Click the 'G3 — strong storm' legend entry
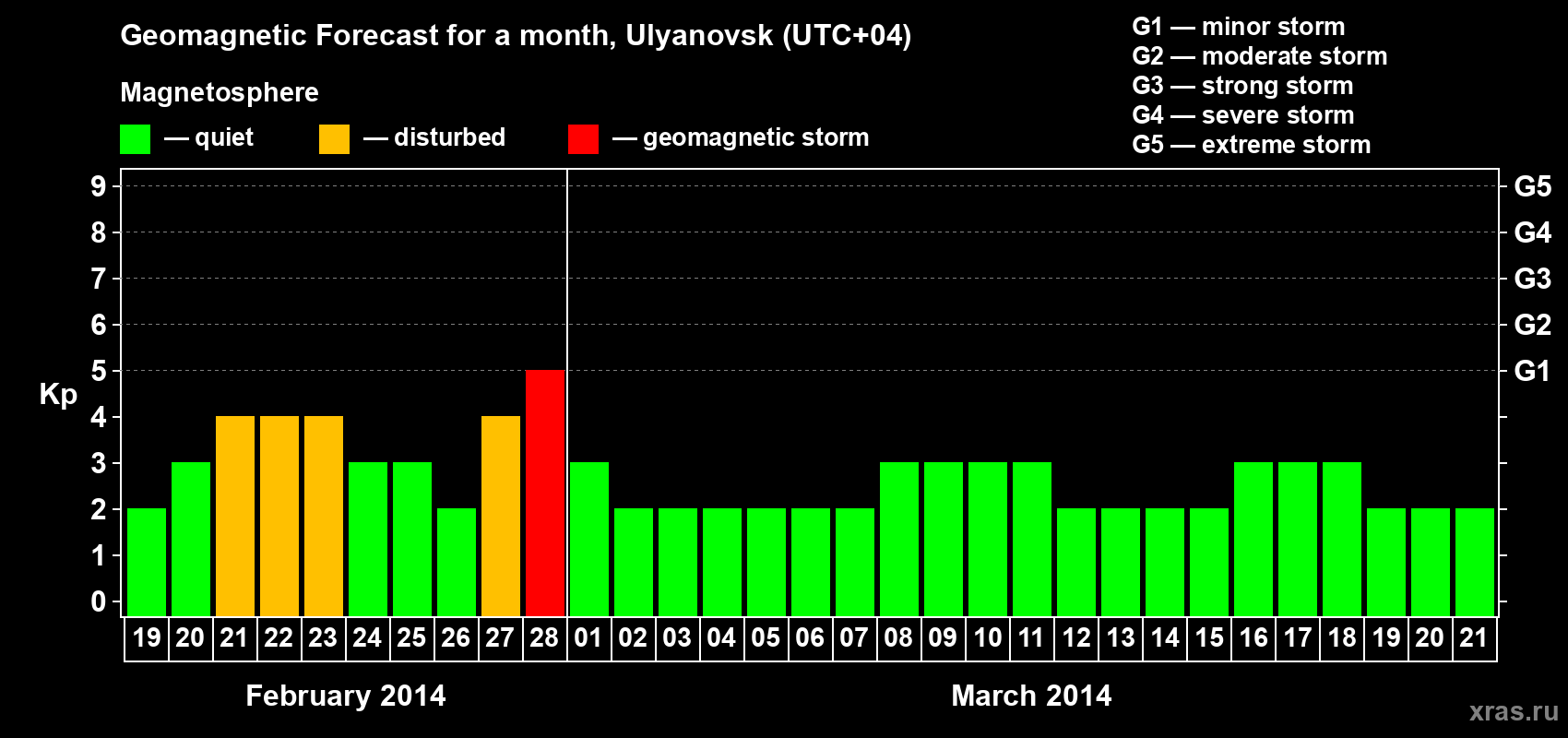The height and width of the screenshot is (738, 1568). pyautogui.click(x=1242, y=86)
